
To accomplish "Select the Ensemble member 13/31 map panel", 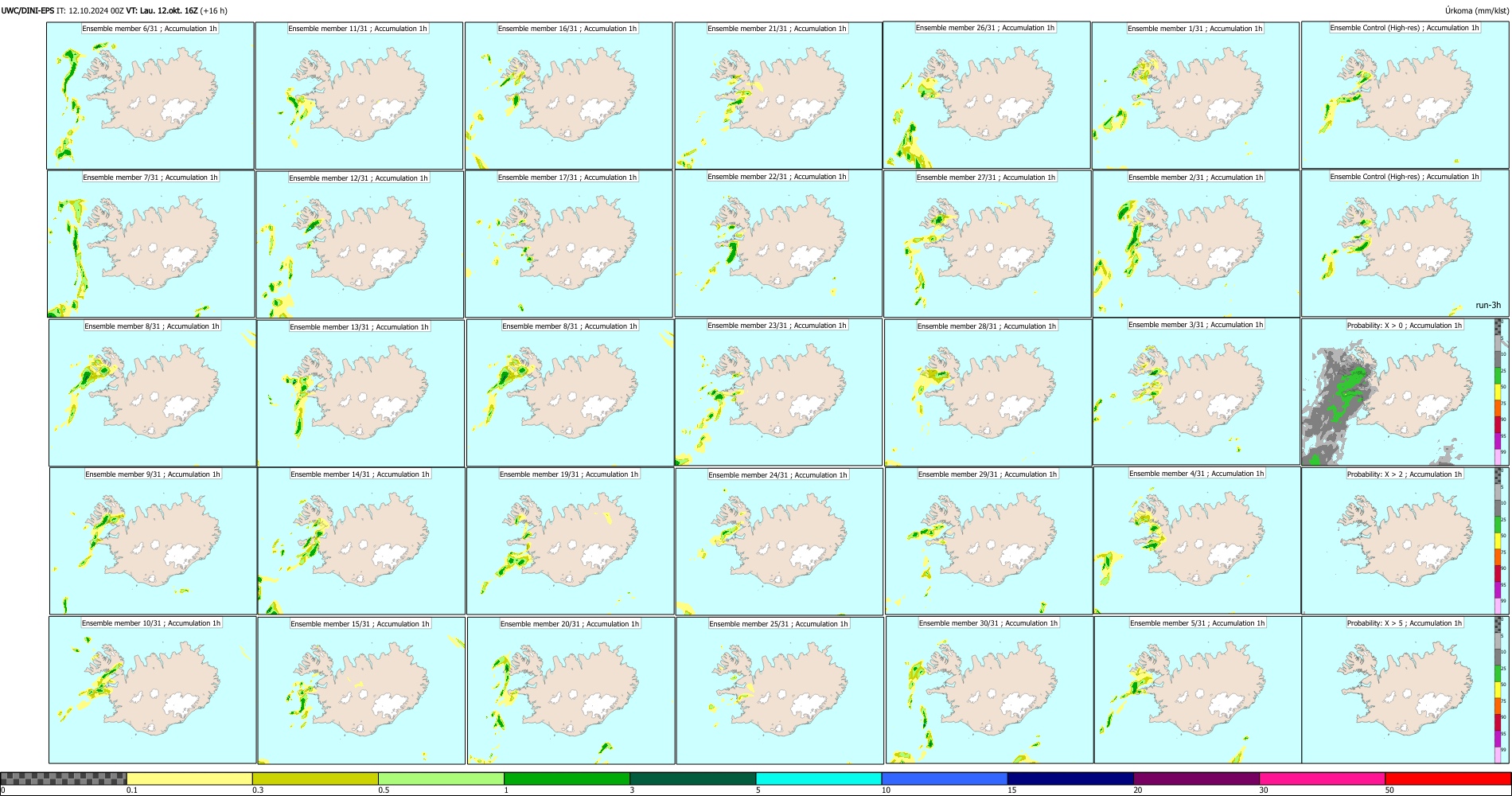I will 360,393.
